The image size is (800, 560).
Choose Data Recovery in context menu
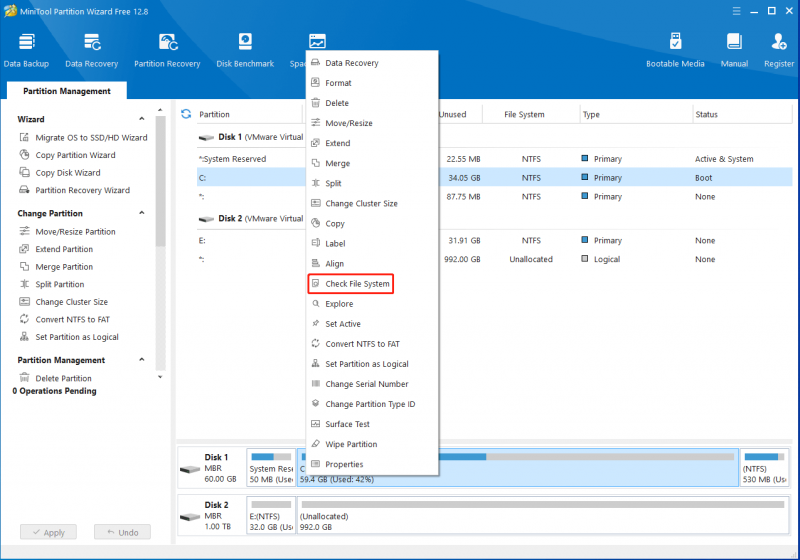[x=372, y=63]
